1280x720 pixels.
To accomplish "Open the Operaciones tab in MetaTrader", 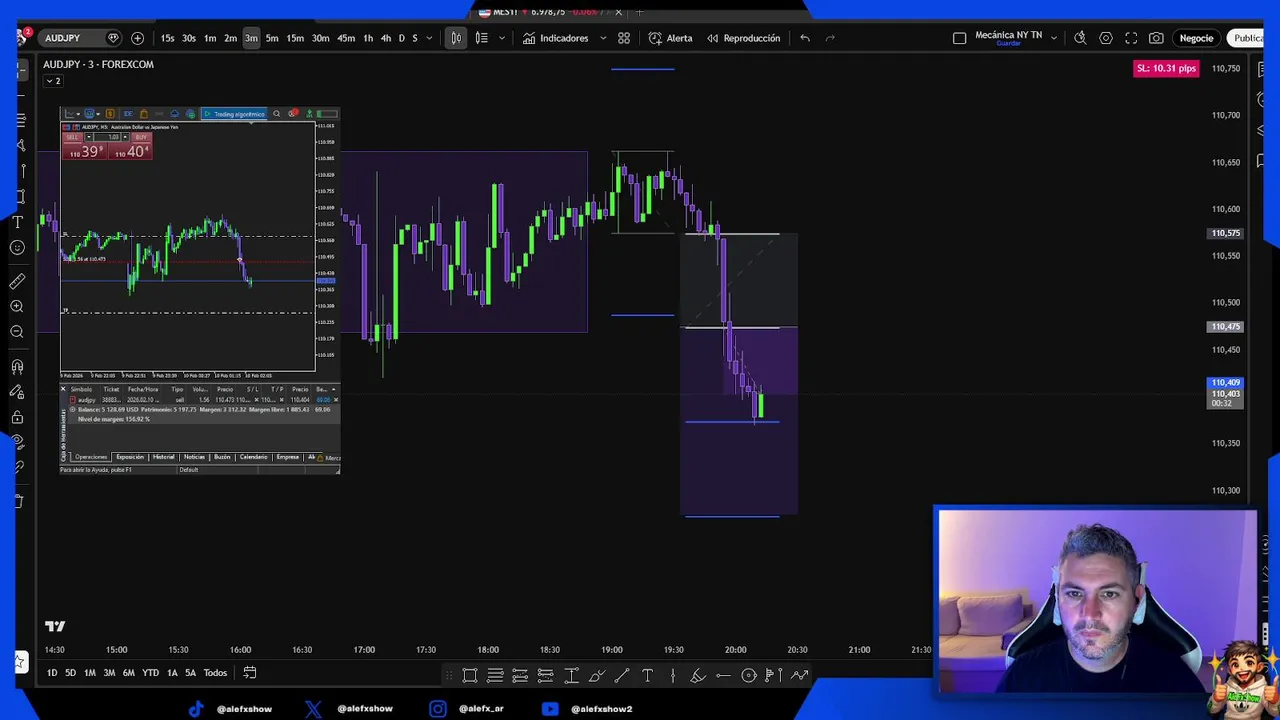I will (91, 457).
